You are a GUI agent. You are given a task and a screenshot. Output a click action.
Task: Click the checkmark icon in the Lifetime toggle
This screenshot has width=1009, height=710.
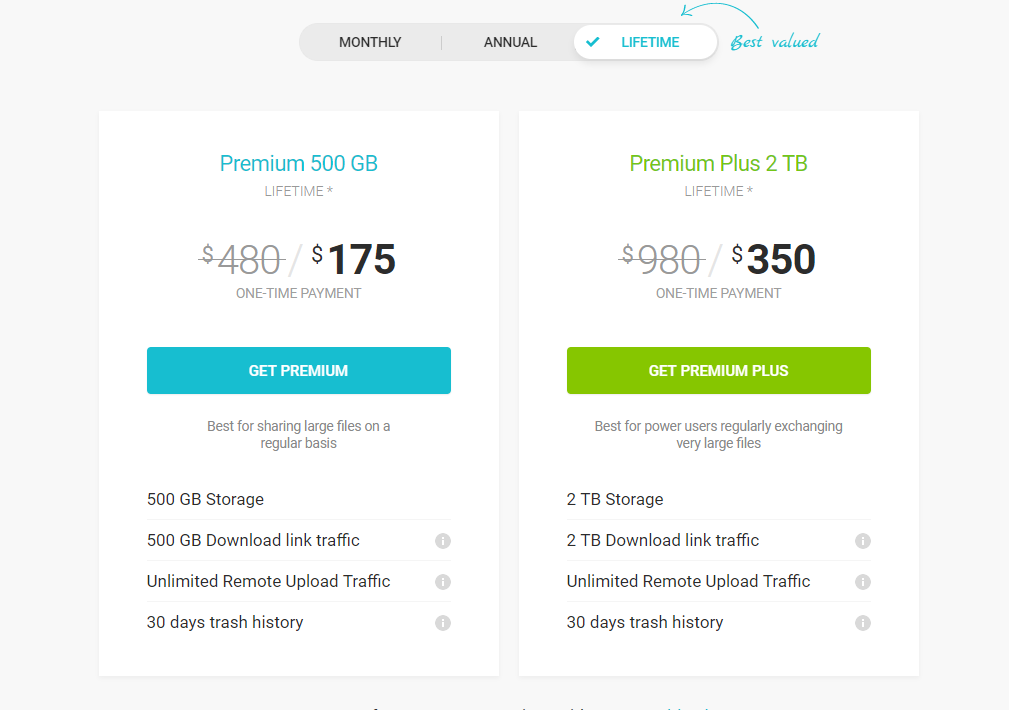[593, 42]
